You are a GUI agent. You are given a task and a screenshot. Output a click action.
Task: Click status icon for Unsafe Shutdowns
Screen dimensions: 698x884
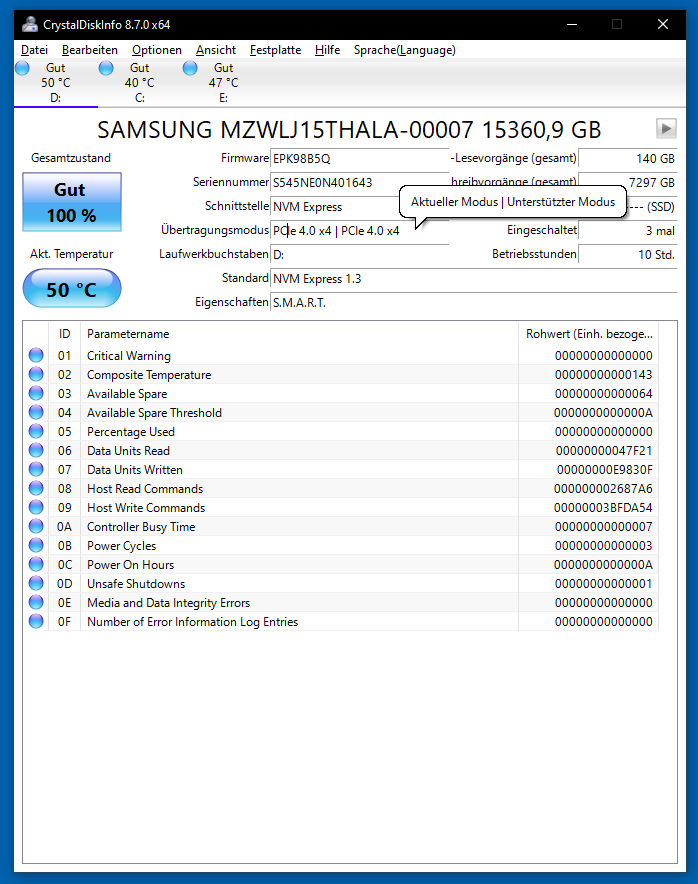36,584
